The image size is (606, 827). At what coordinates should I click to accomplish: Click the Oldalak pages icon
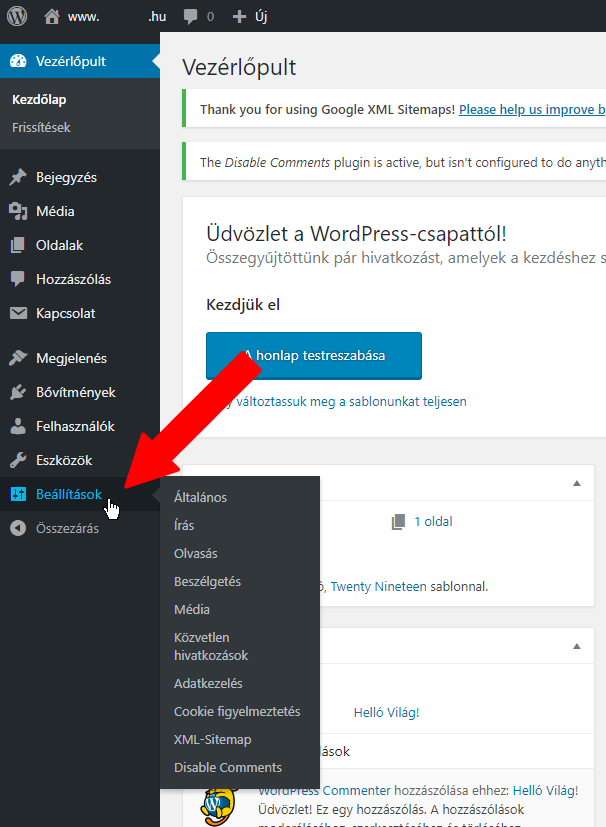[x=18, y=245]
